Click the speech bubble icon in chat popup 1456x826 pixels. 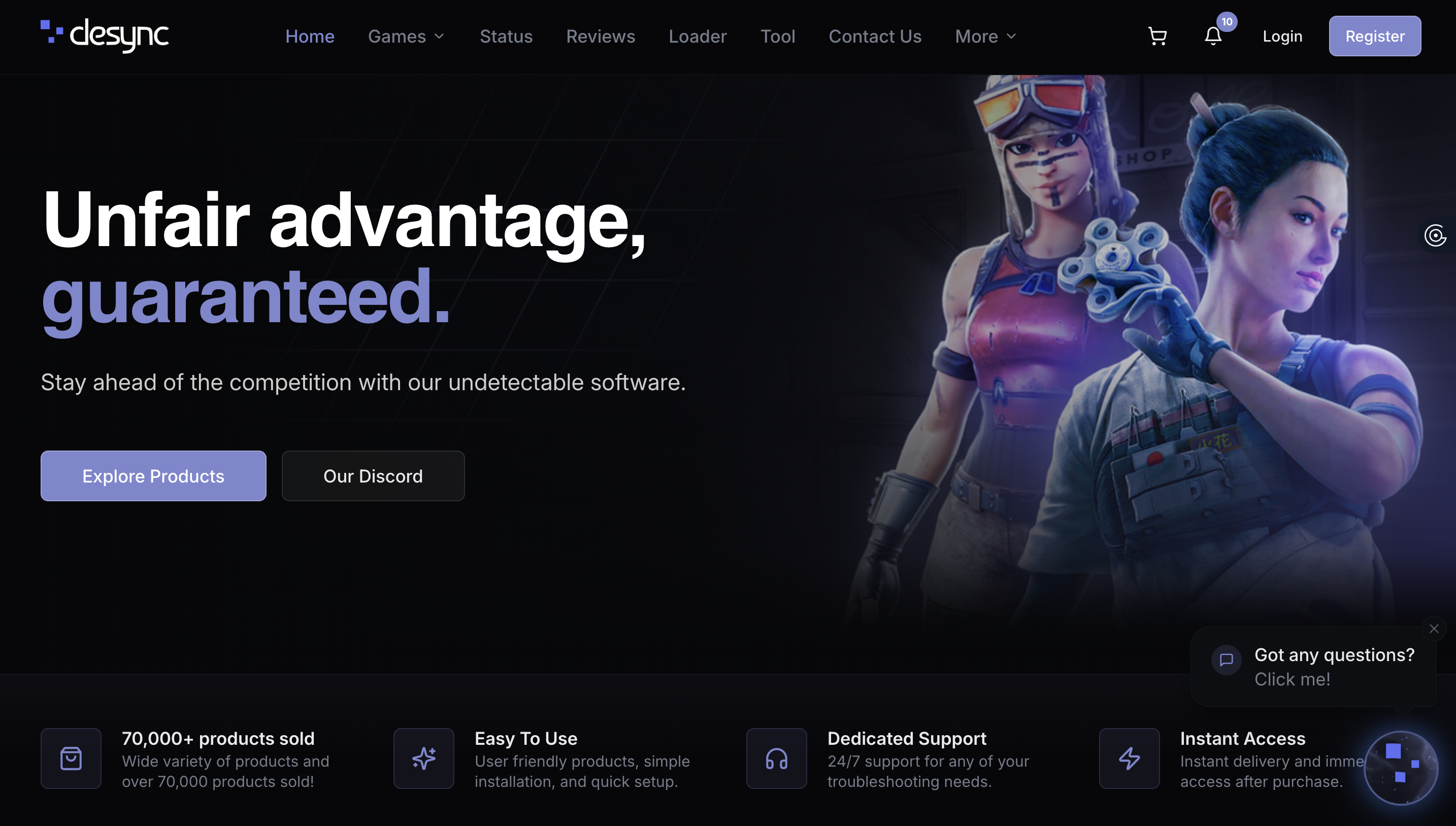tap(1227, 660)
